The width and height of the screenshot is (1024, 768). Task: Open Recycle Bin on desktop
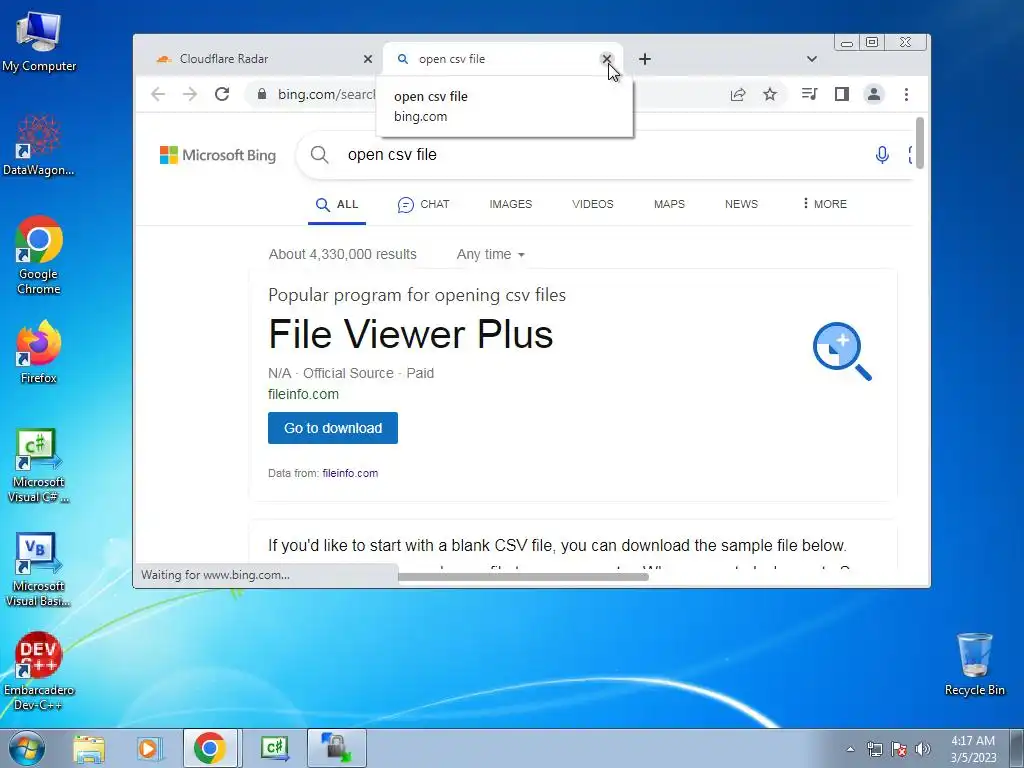click(x=974, y=664)
